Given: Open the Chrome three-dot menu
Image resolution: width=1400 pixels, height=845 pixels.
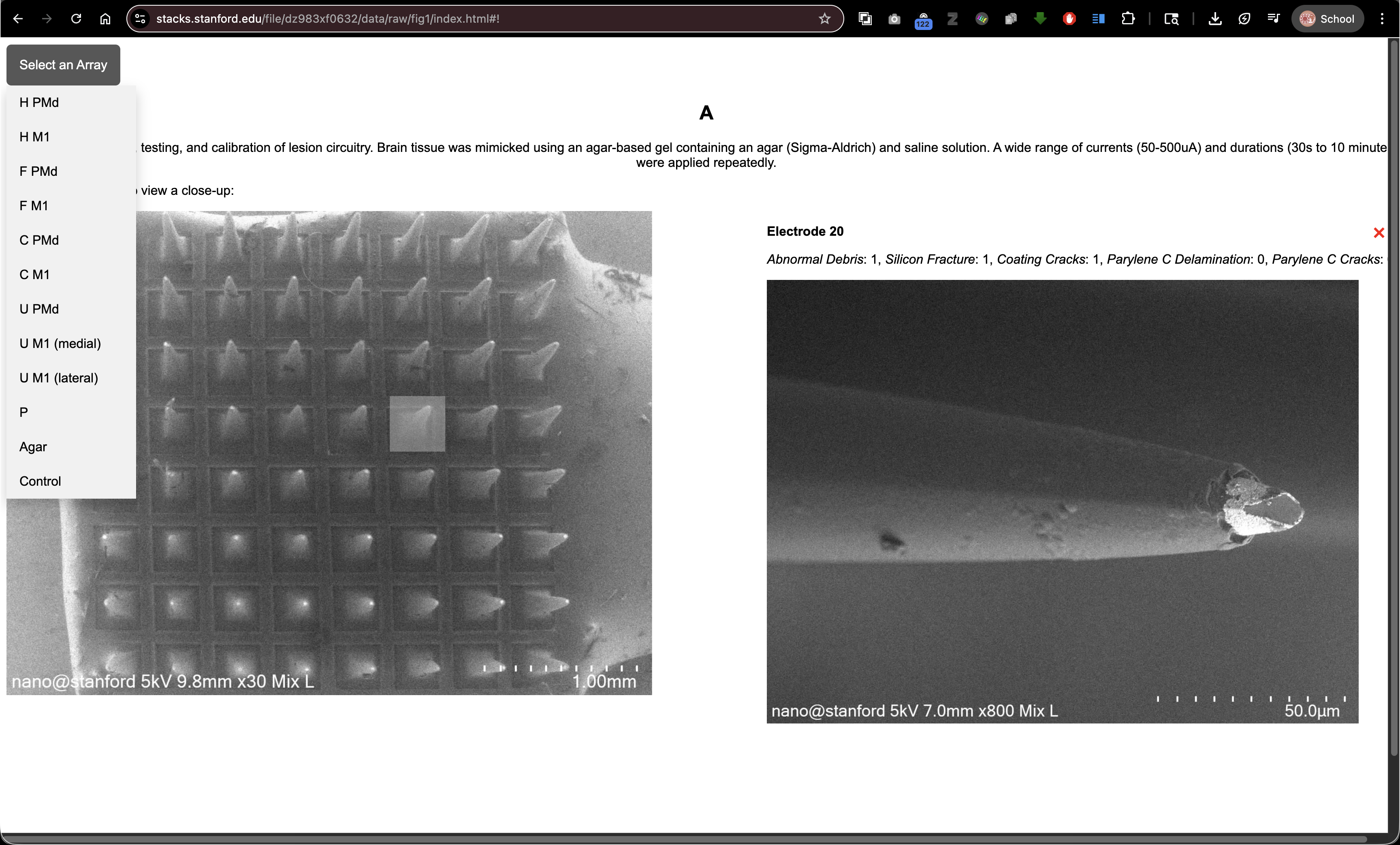Looking at the screenshot, I should tap(1382, 19).
